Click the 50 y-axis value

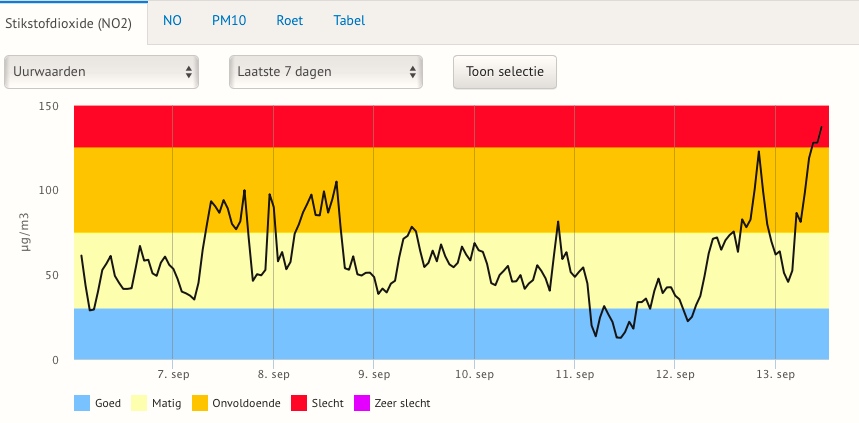[51, 275]
